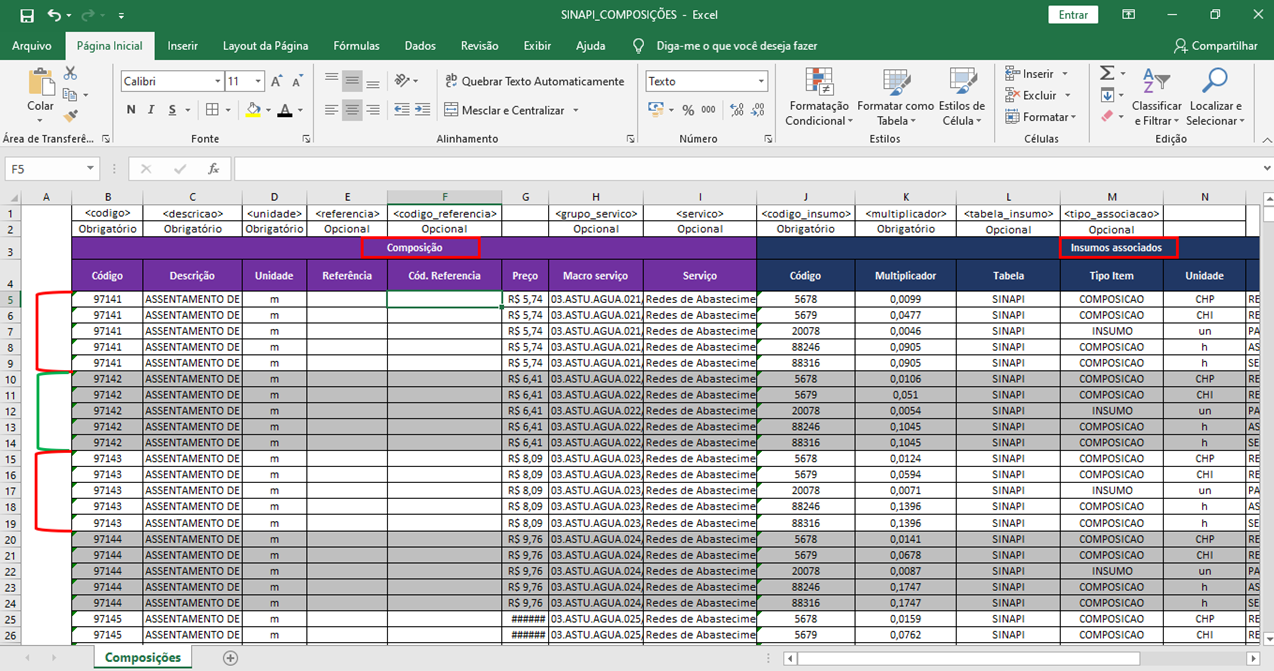Toggle Bold formatting
1274x671 pixels.
(x=131, y=110)
